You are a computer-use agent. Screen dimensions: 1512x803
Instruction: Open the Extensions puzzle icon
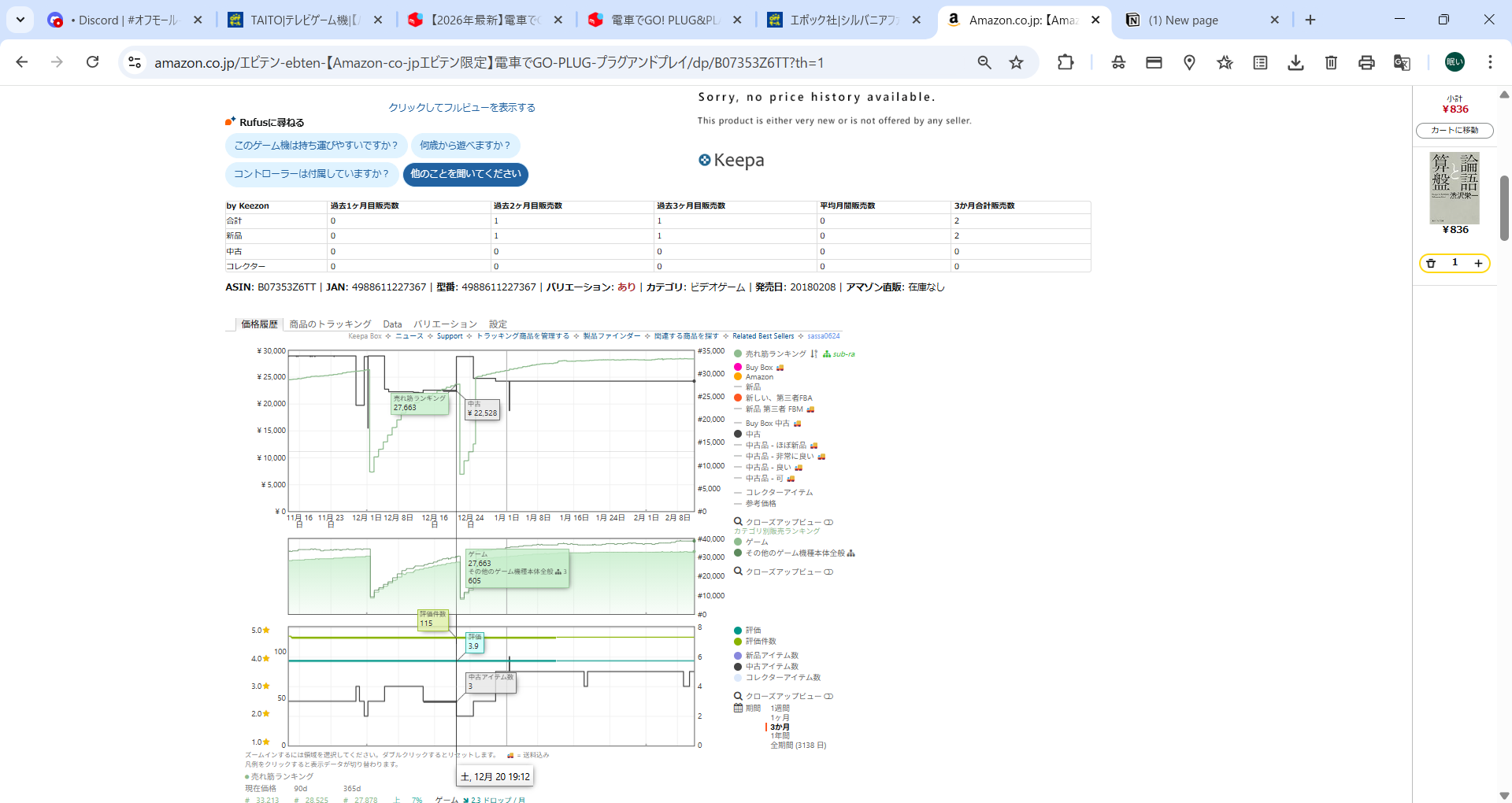pos(1065,62)
